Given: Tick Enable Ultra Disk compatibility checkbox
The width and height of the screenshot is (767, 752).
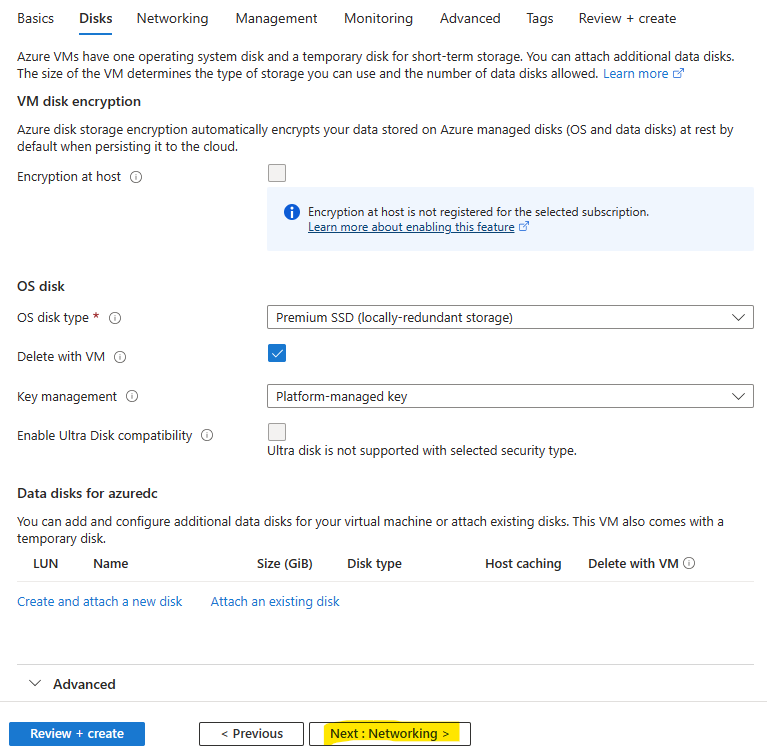Looking at the screenshot, I should point(277,432).
